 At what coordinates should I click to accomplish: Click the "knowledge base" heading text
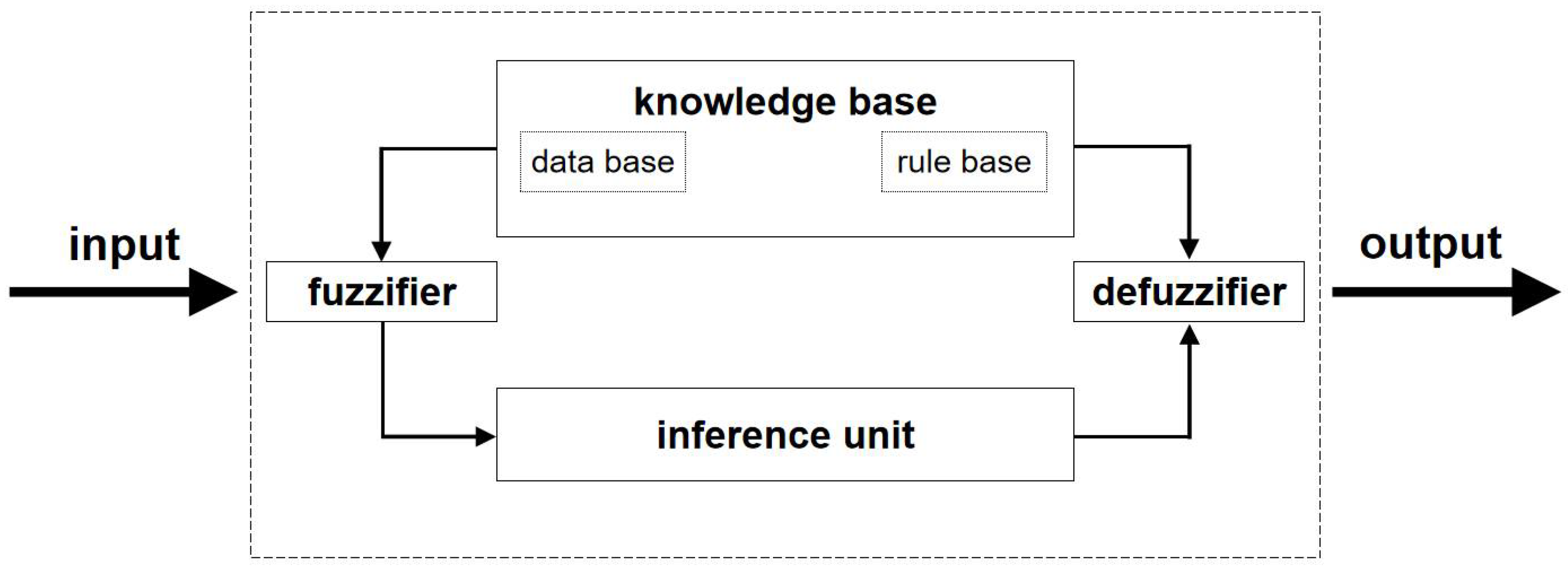click(x=785, y=102)
